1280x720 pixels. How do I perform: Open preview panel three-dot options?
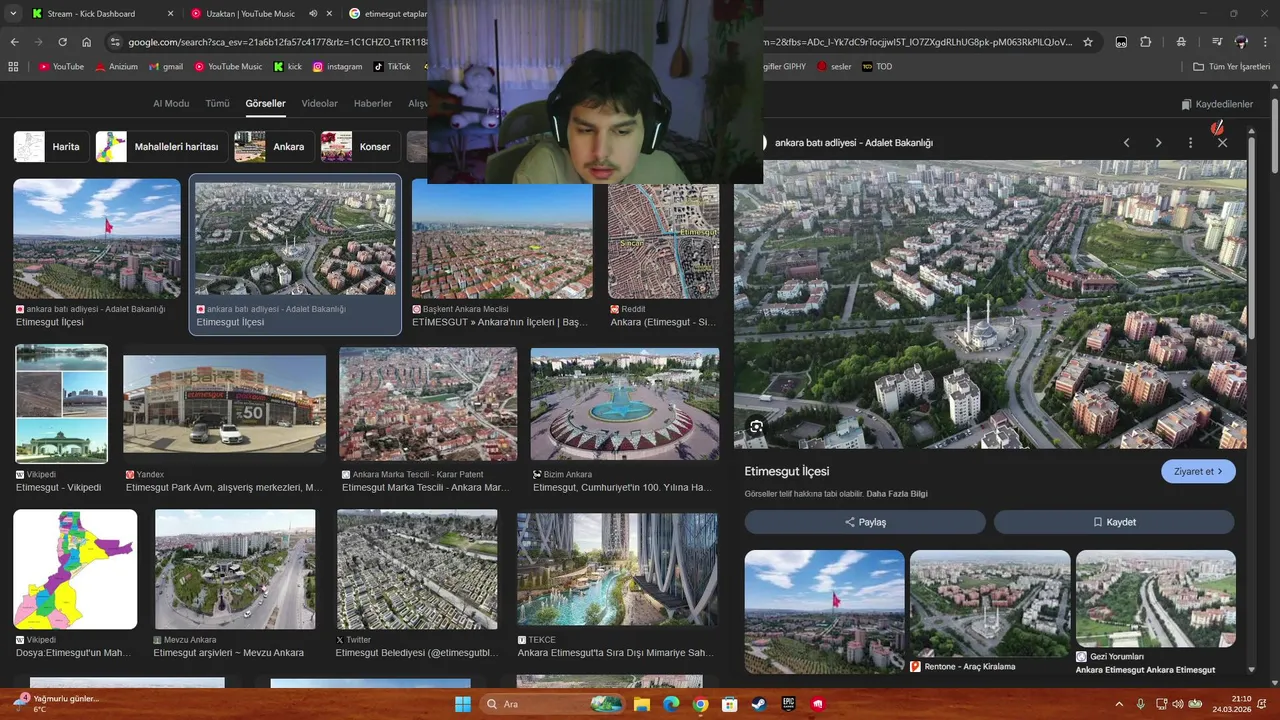click(1190, 143)
